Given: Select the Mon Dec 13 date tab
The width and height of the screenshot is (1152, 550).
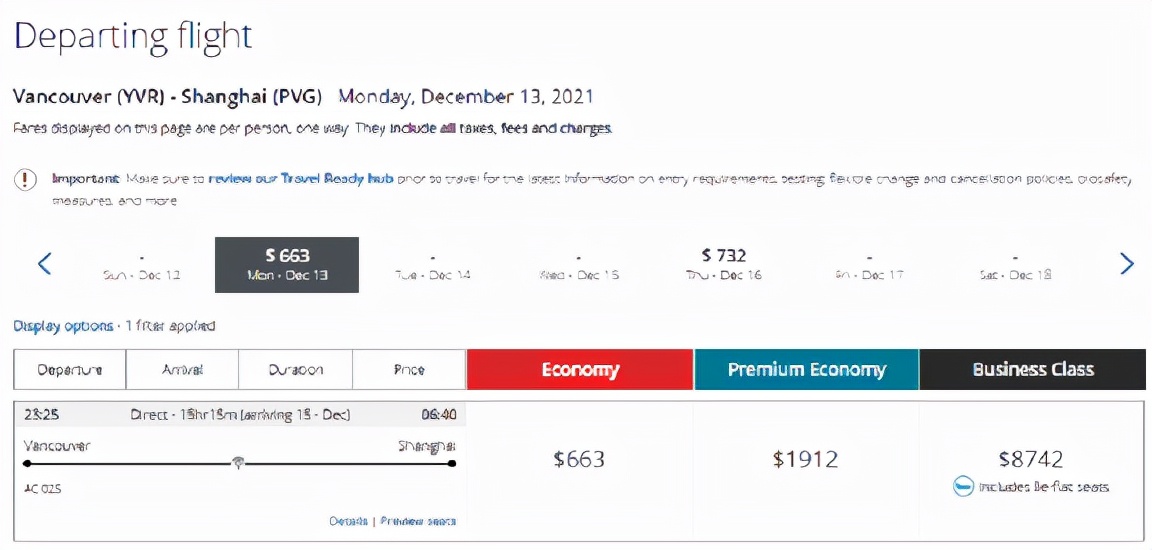Looking at the screenshot, I should click(x=287, y=265).
